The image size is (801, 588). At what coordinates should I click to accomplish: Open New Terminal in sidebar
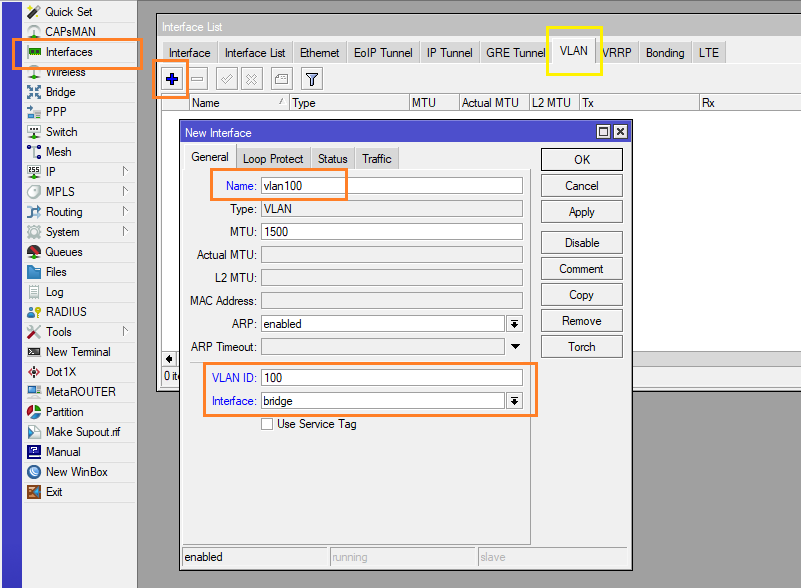(x=78, y=352)
